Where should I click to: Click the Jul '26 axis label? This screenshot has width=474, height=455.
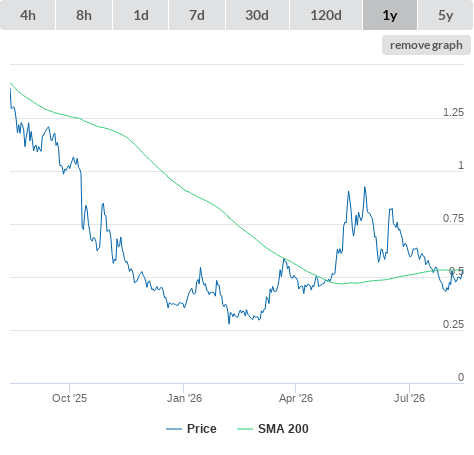[409, 398]
